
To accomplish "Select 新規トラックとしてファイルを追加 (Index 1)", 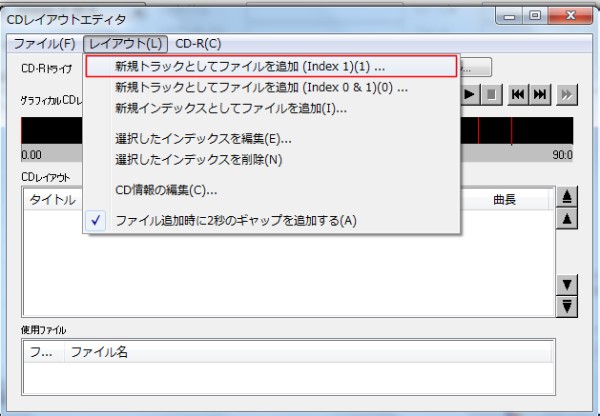I will tap(250, 66).
